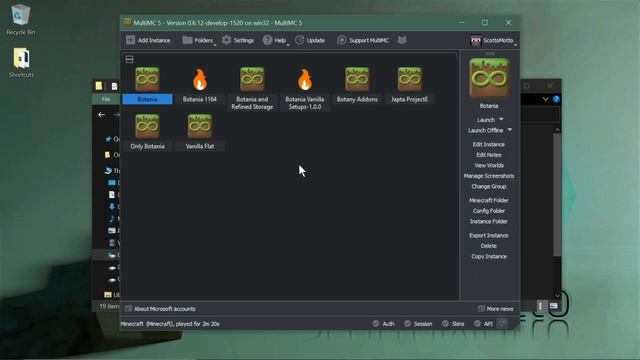Viewport: 640px width, 360px height.
Task: Click the help icon in File Explorer
Action: (x=556, y=99)
